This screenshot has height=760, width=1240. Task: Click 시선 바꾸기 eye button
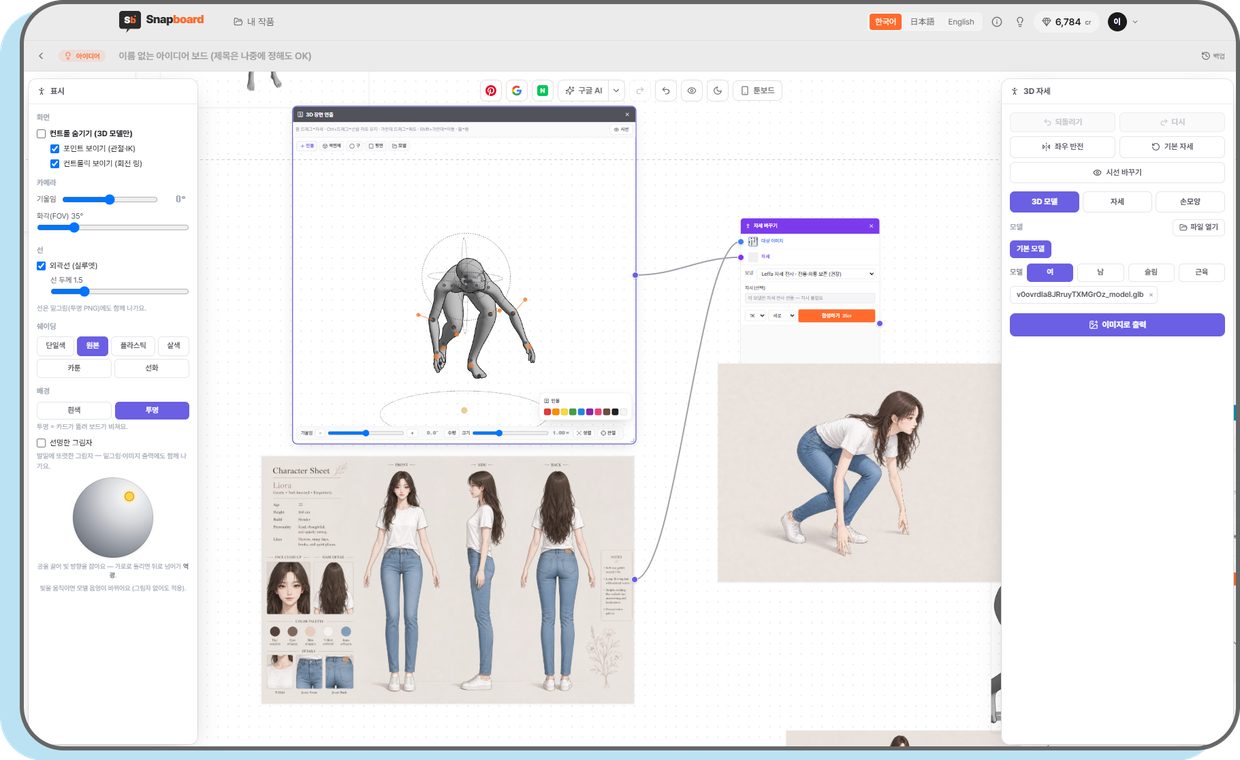1117,172
